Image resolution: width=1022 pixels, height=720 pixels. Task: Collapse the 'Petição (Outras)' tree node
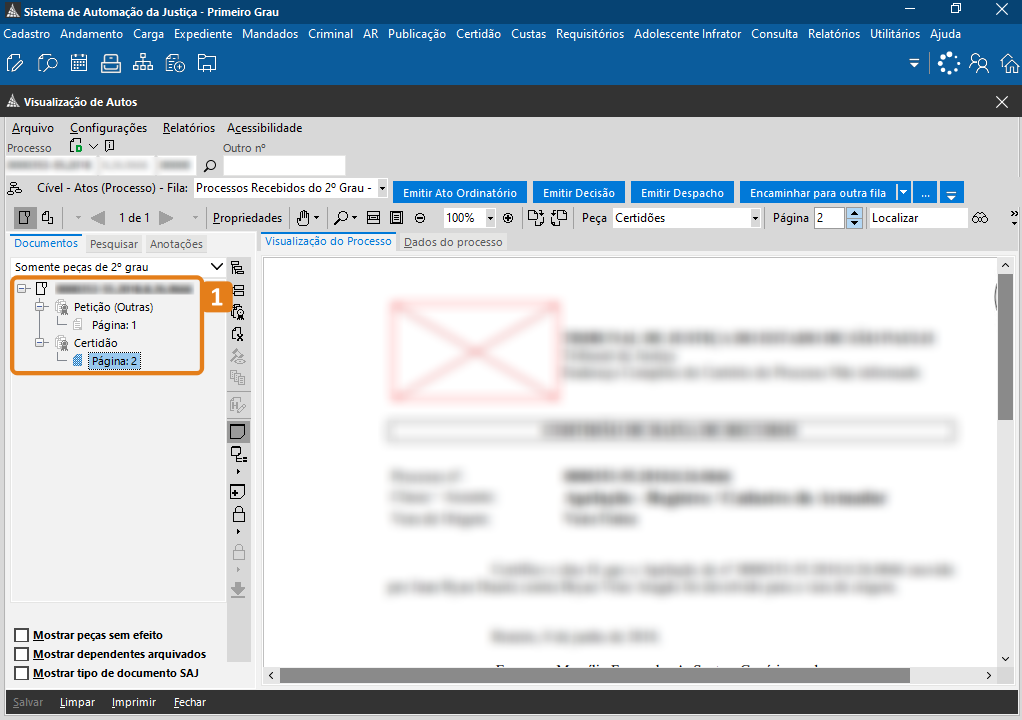40,307
